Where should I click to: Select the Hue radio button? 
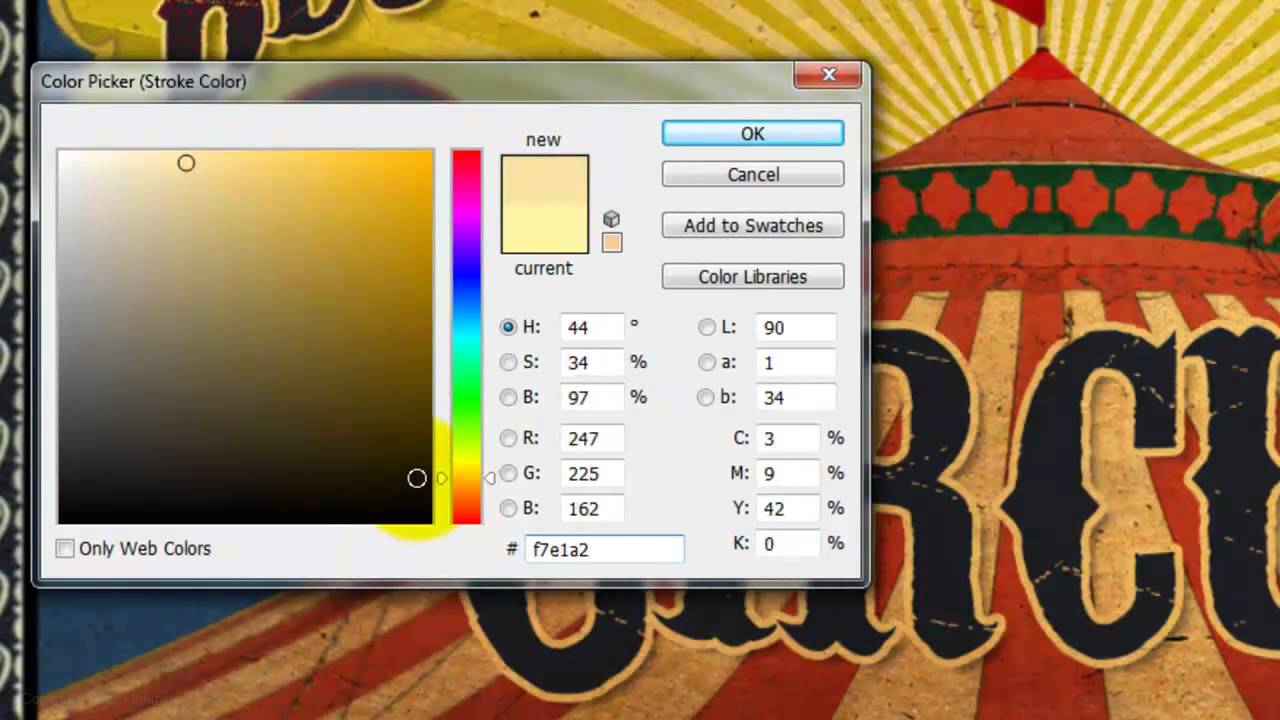[x=508, y=327]
